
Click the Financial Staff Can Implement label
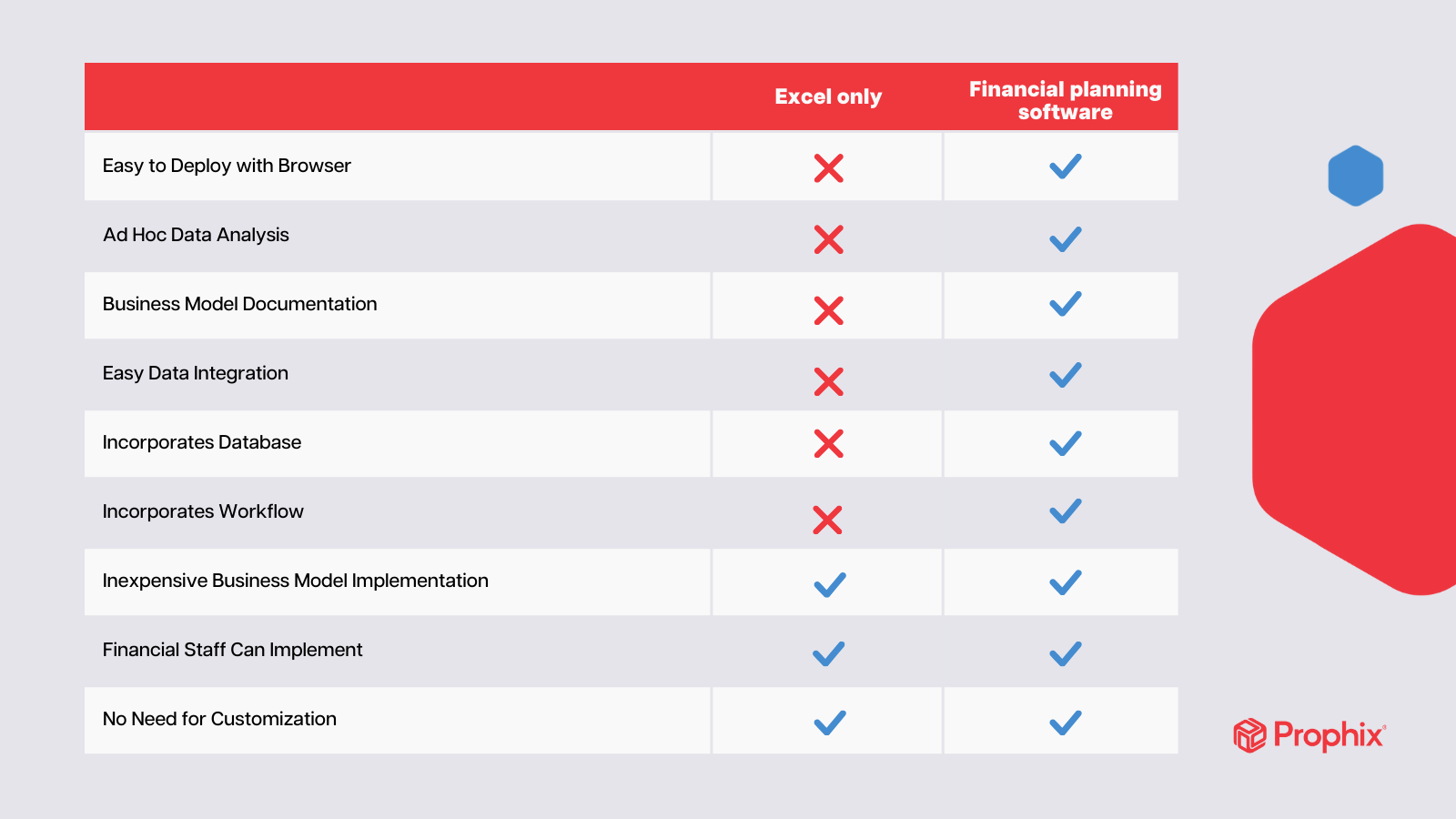click(232, 650)
